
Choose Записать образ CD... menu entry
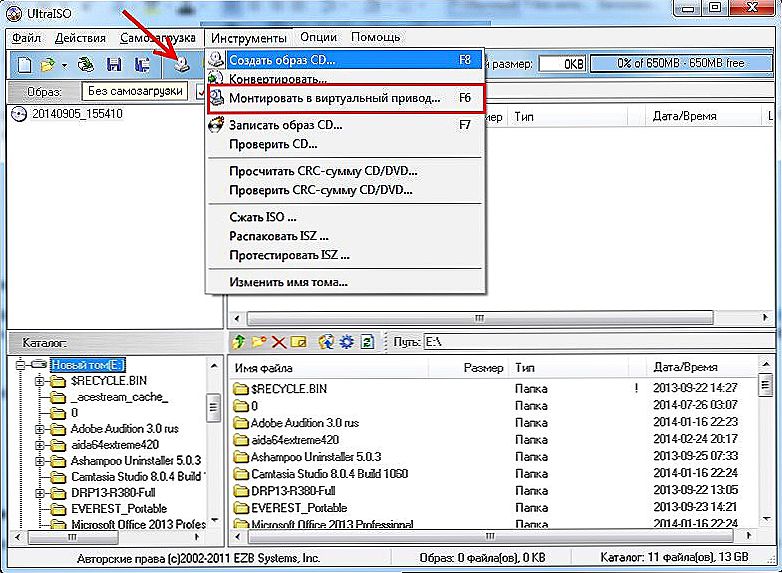click(345, 125)
